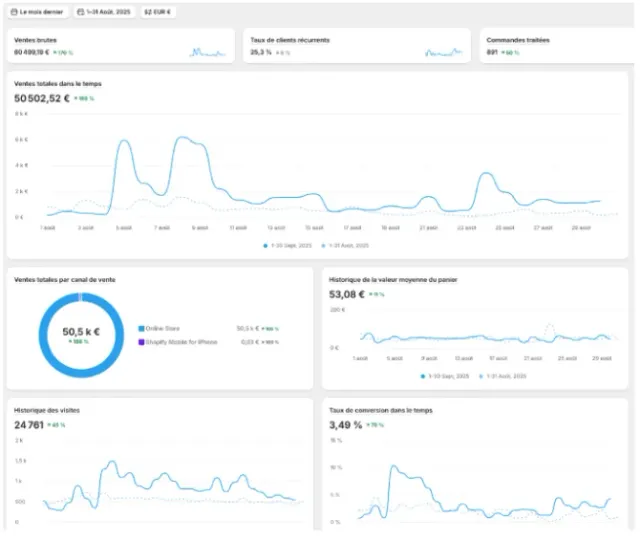
Task: Click the 50,5 k € donut center value
Action: [x=81, y=332]
